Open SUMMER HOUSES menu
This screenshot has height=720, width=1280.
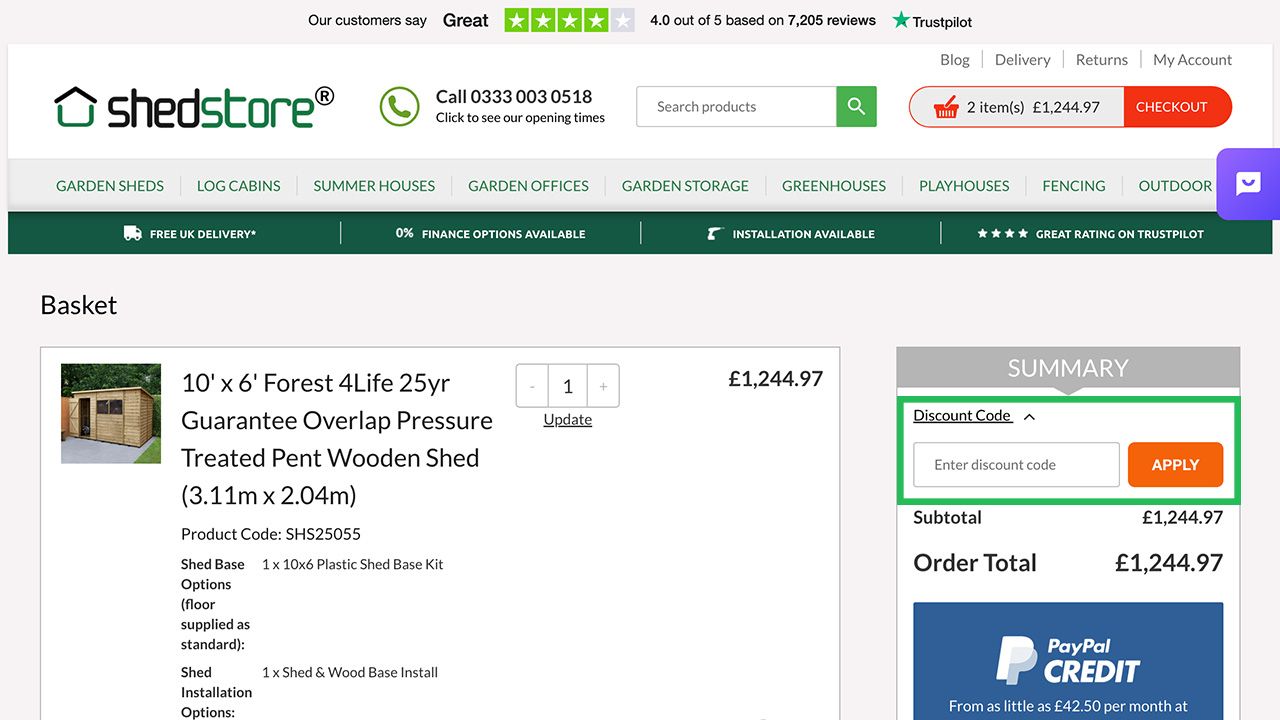coord(374,186)
